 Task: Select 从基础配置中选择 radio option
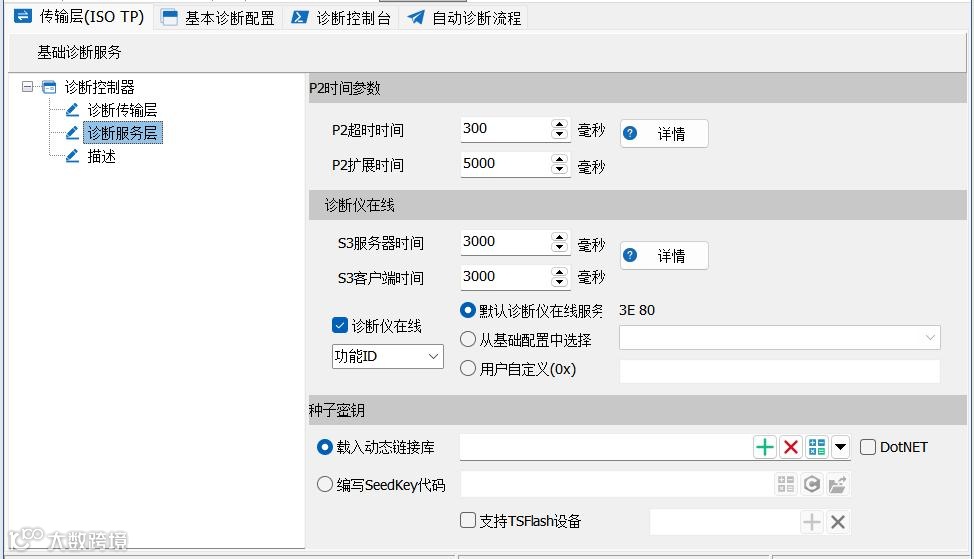pyautogui.click(x=468, y=339)
